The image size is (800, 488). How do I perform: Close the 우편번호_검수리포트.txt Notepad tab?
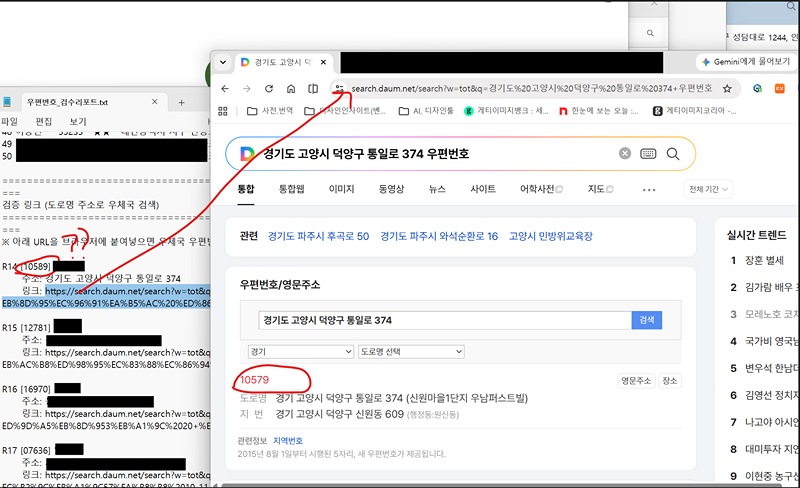[x=155, y=102]
